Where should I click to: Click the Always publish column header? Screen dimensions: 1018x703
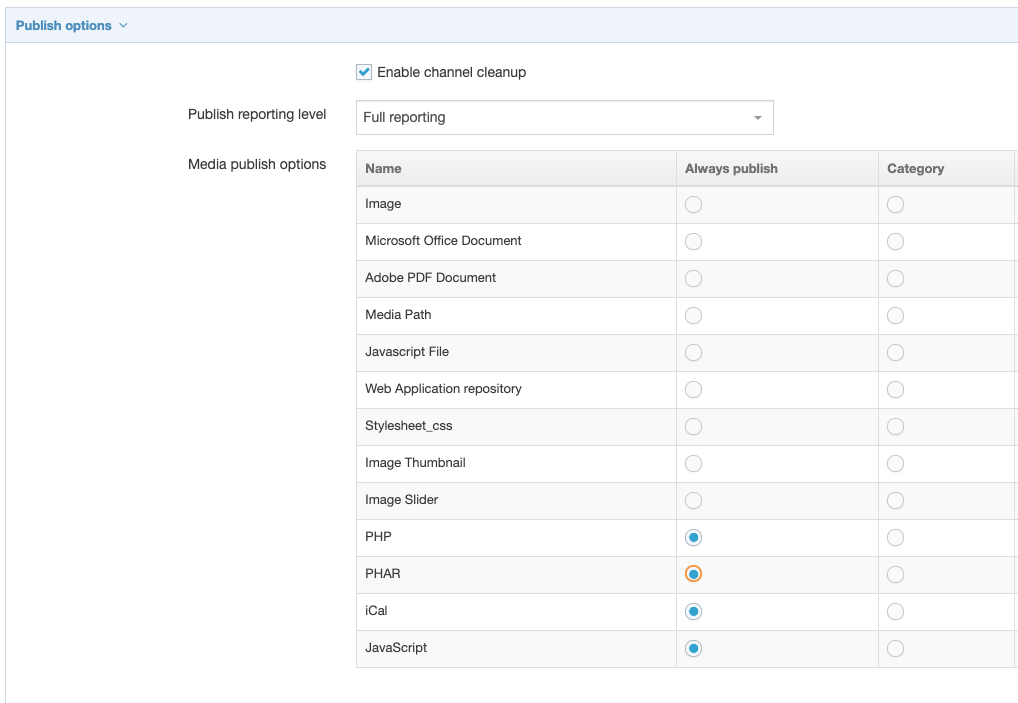tap(730, 168)
